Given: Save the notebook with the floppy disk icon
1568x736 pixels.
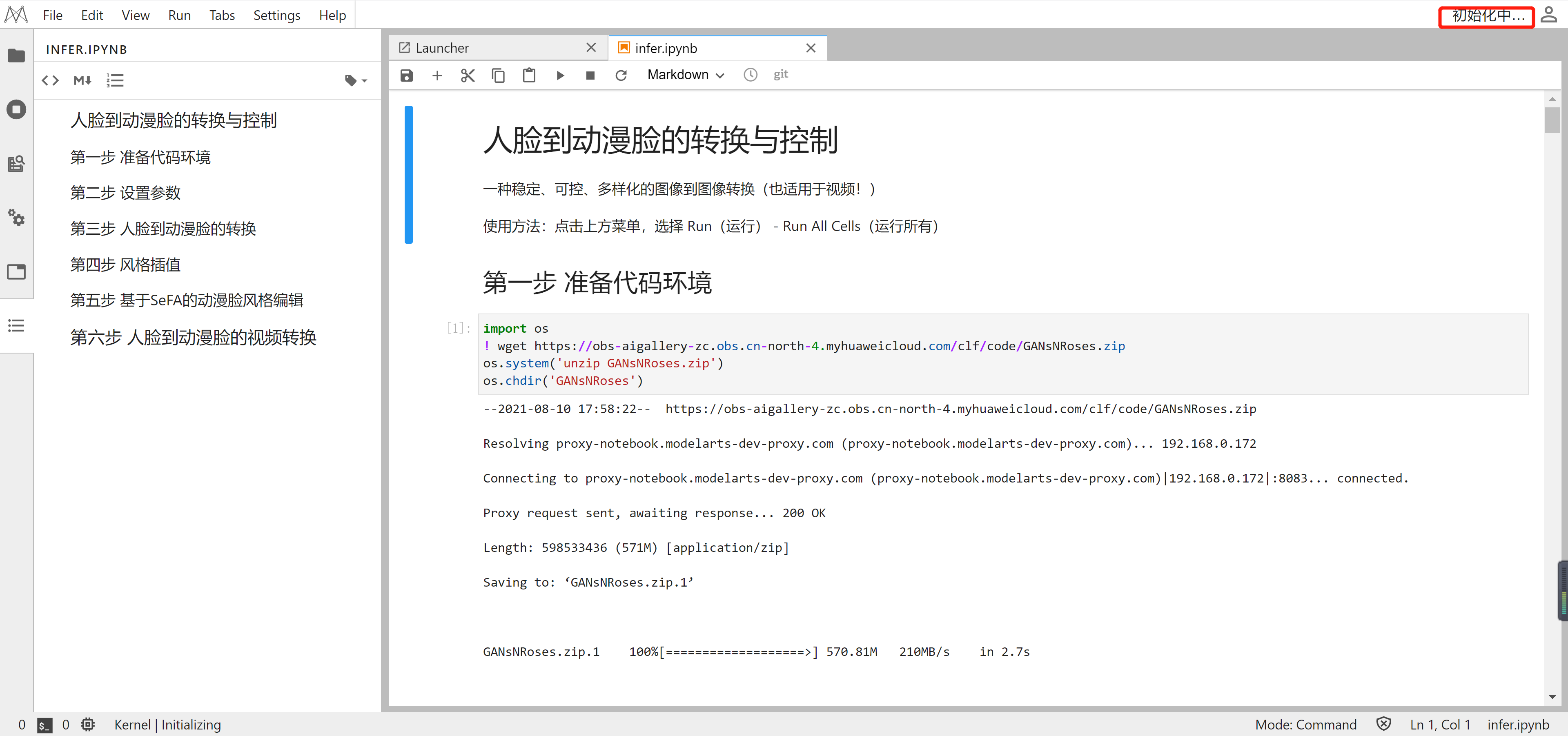Looking at the screenshot, I should click(407, 76).
